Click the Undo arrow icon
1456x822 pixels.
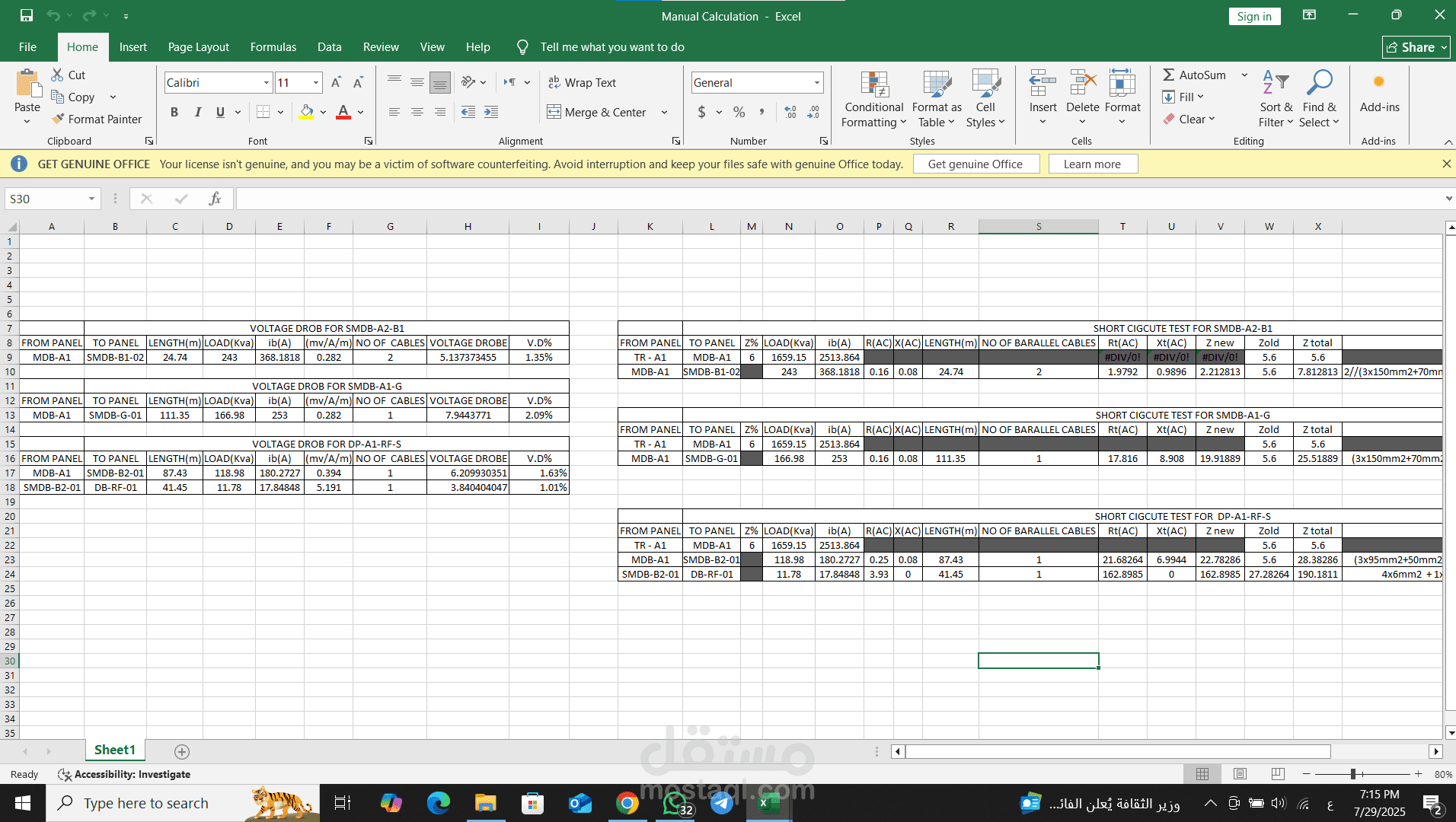click(x=53, y=15)
